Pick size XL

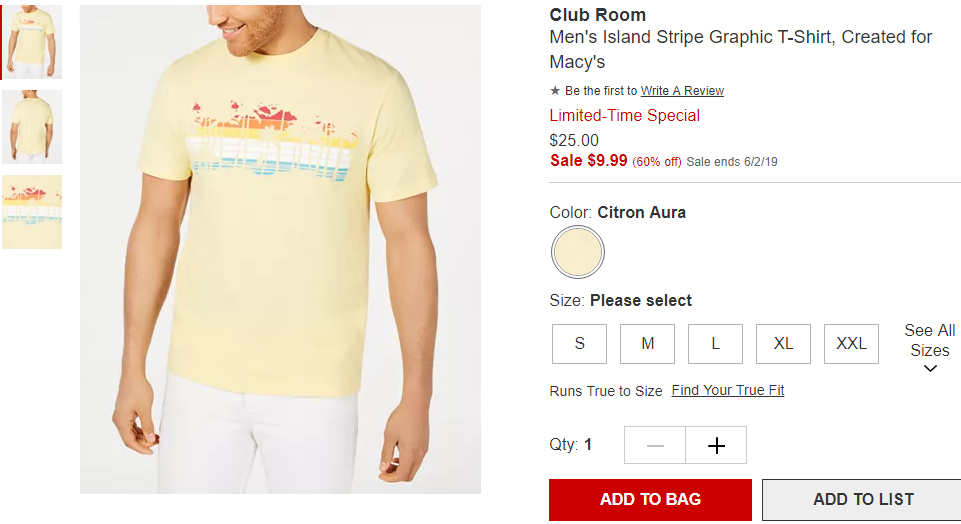(783, 344)
